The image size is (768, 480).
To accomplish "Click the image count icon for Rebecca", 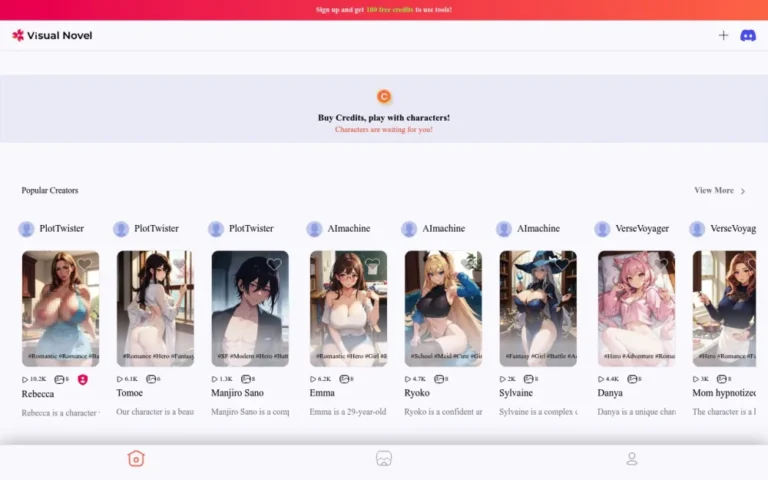I will (59, 380).
